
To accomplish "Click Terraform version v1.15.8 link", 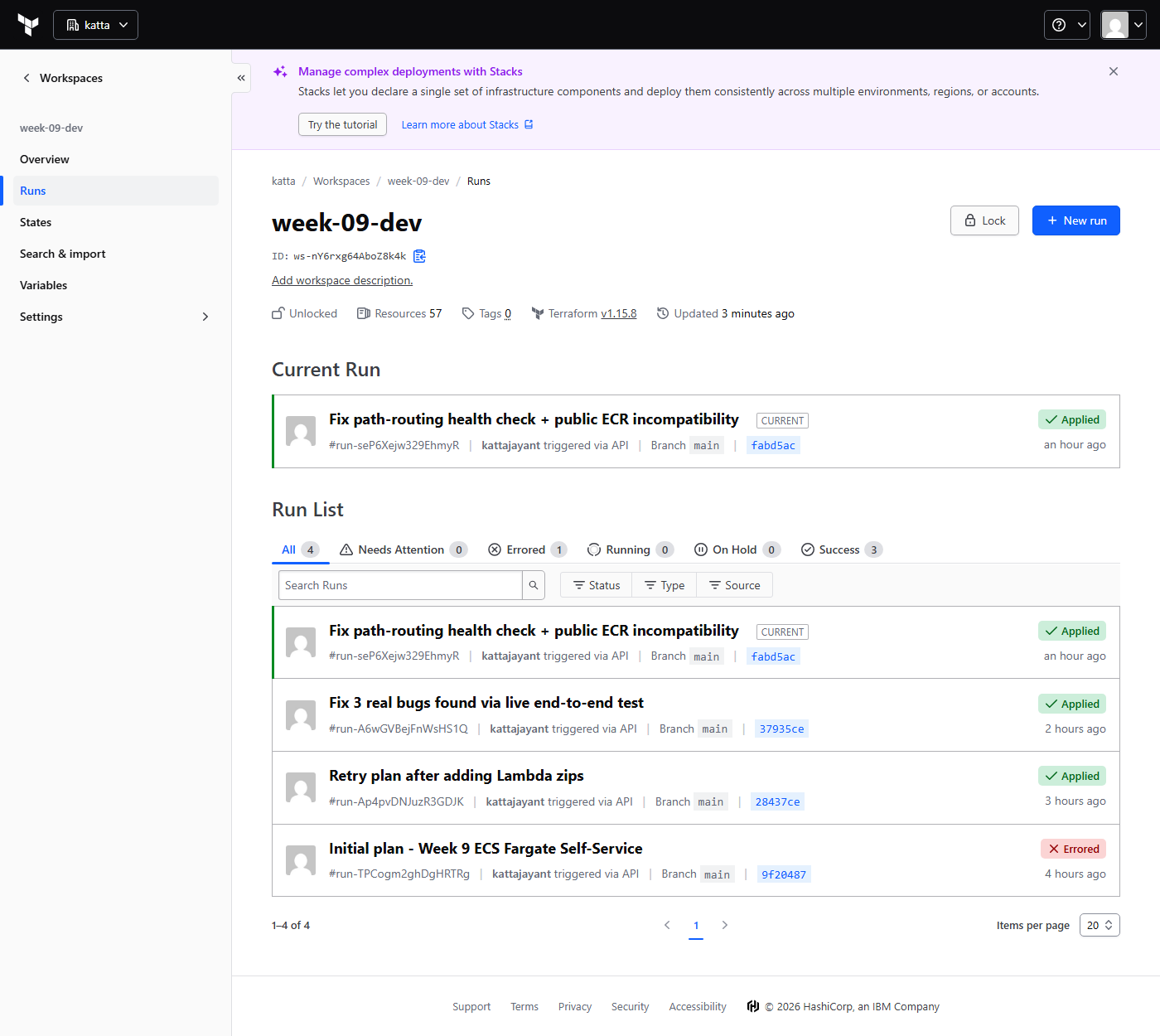I will 619,313.
